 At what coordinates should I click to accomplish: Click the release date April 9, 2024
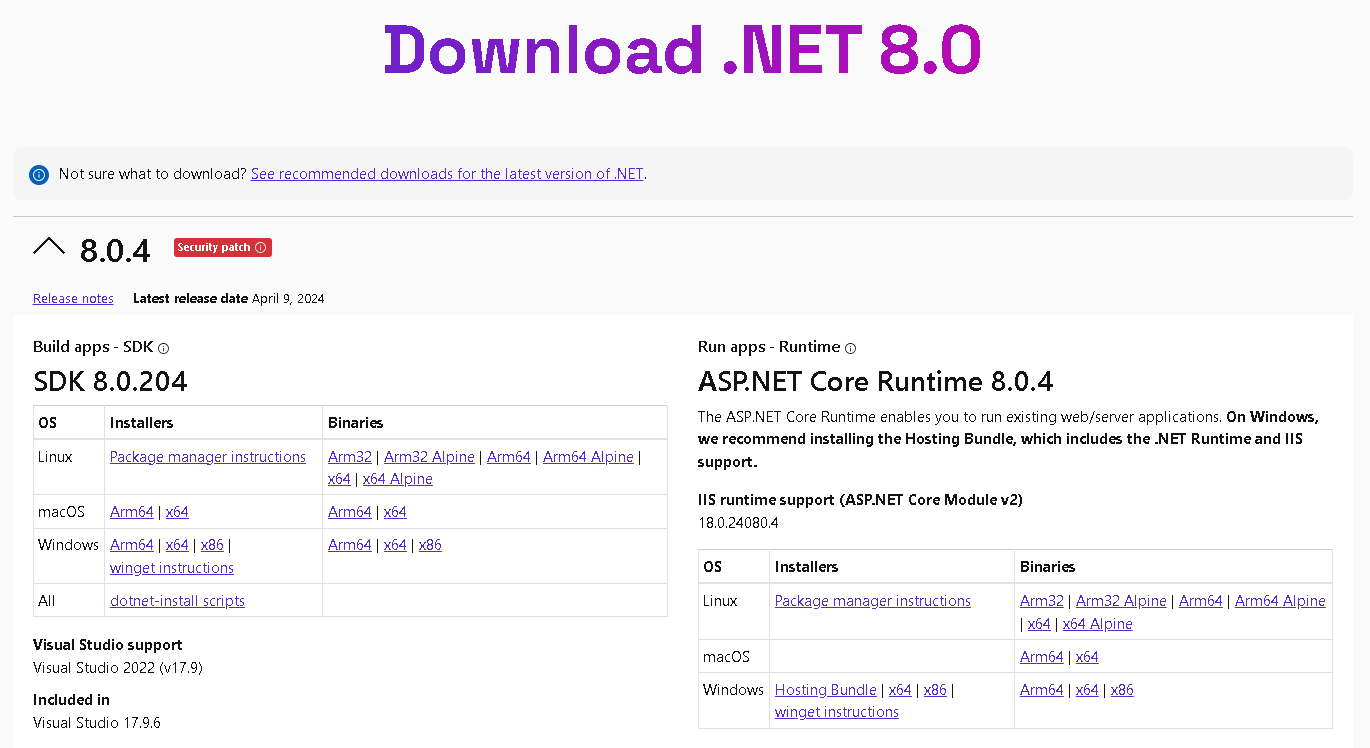288,299
